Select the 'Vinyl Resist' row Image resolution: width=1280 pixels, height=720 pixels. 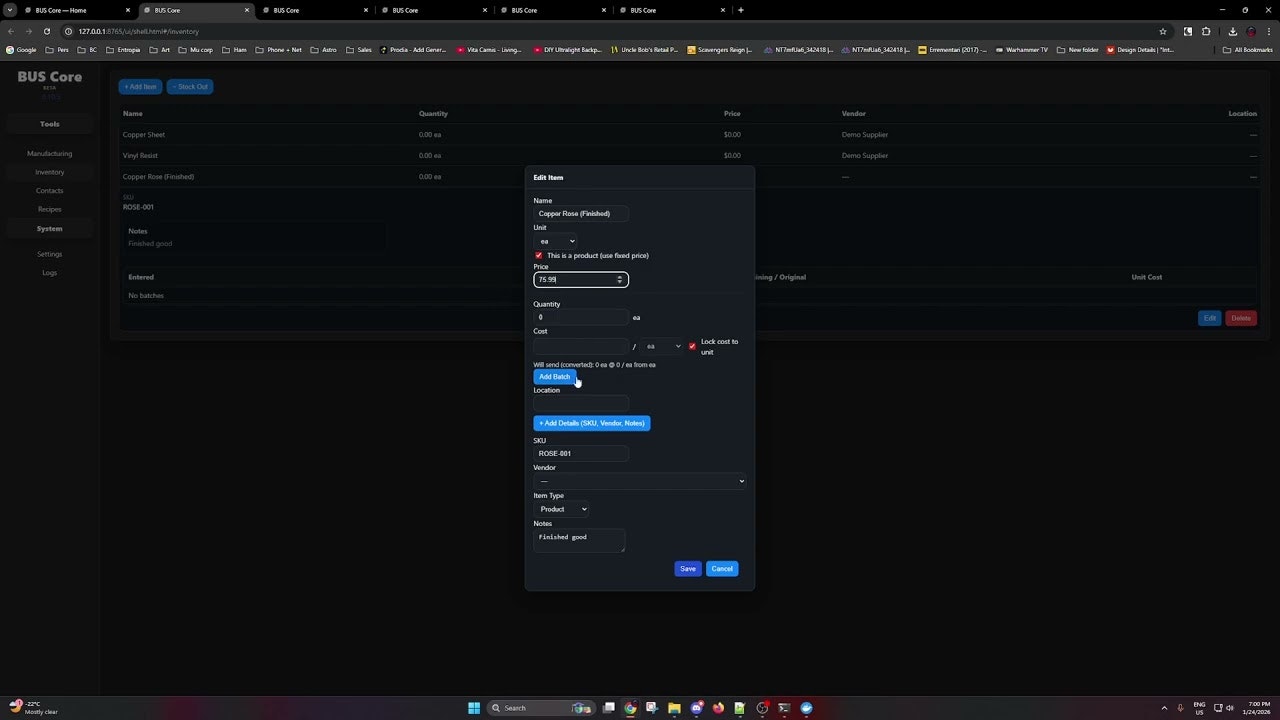click(690, 155)
